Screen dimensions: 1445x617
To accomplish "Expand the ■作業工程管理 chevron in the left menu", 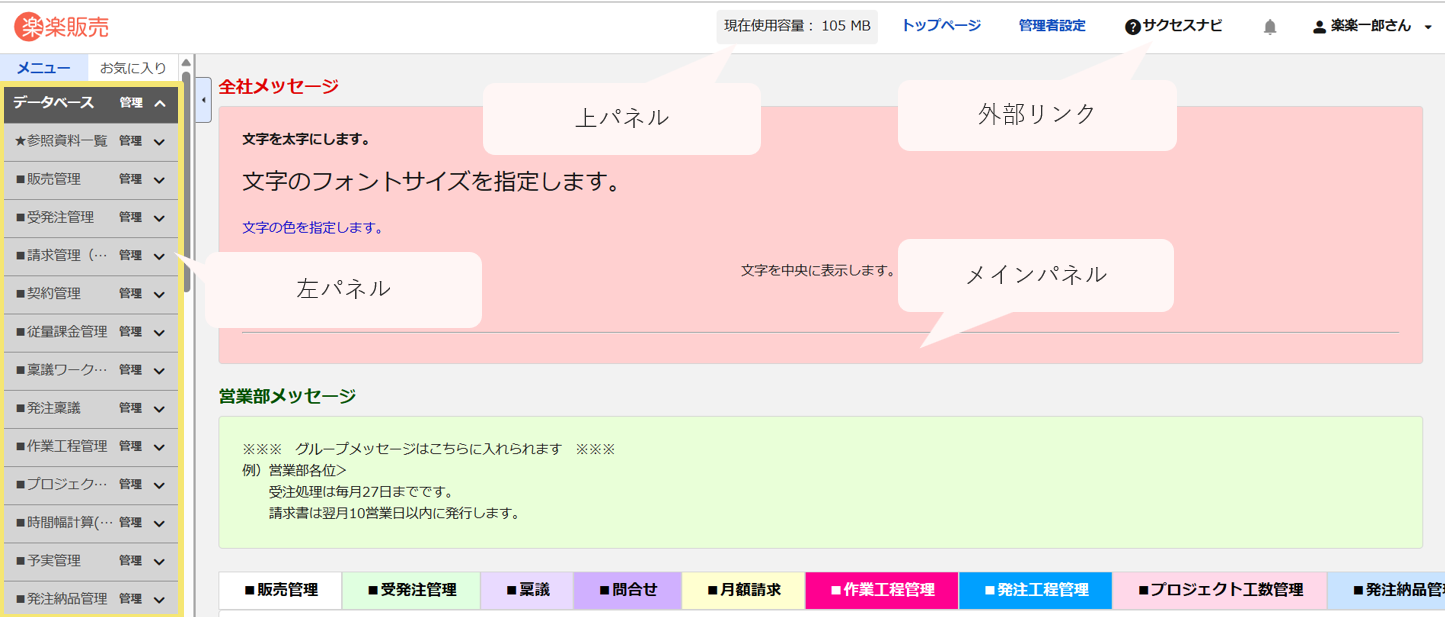I will click(x=160, y=447).
